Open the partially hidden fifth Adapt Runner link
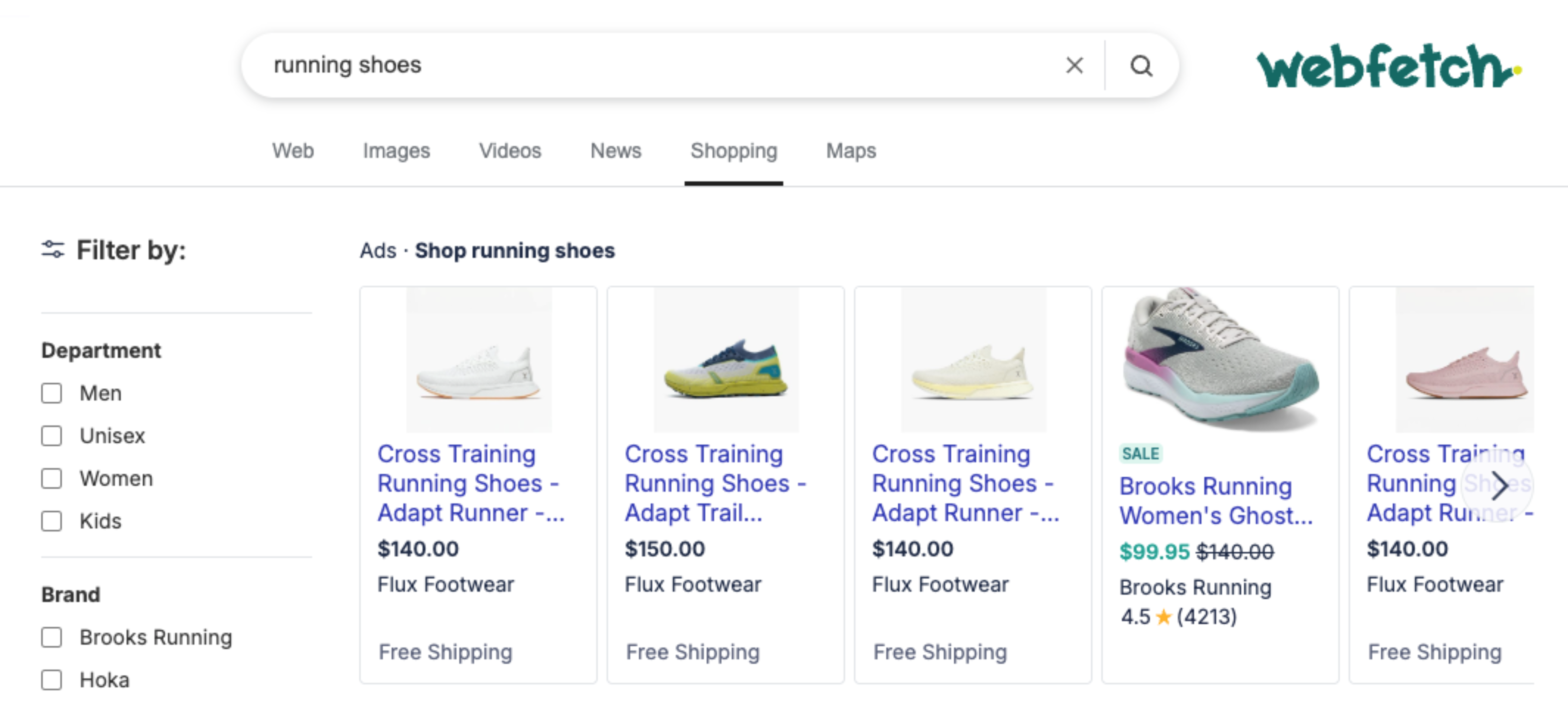The image size is (1568, 713). click(1449, 483)
